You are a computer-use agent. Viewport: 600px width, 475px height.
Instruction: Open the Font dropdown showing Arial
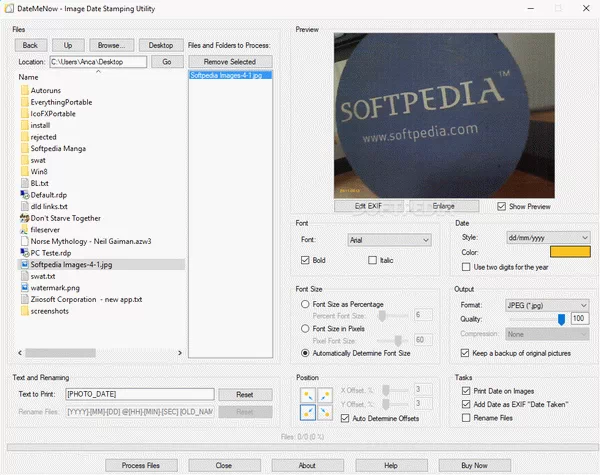[x=388, y=240]
